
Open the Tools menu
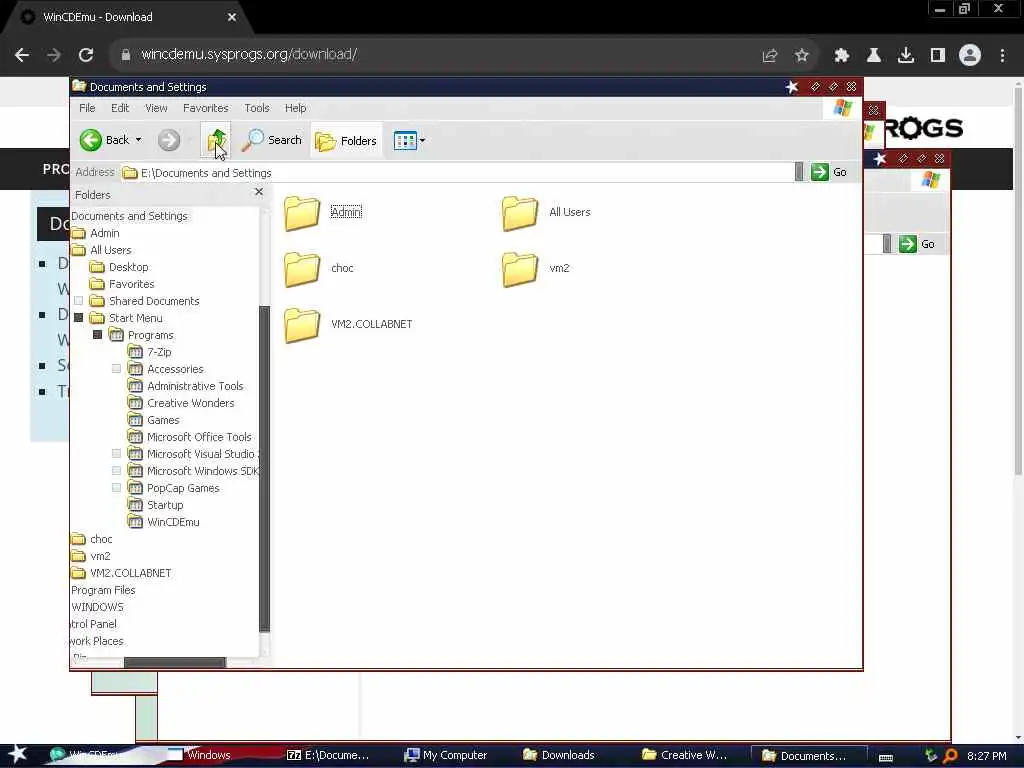click(x=257, y=108)
